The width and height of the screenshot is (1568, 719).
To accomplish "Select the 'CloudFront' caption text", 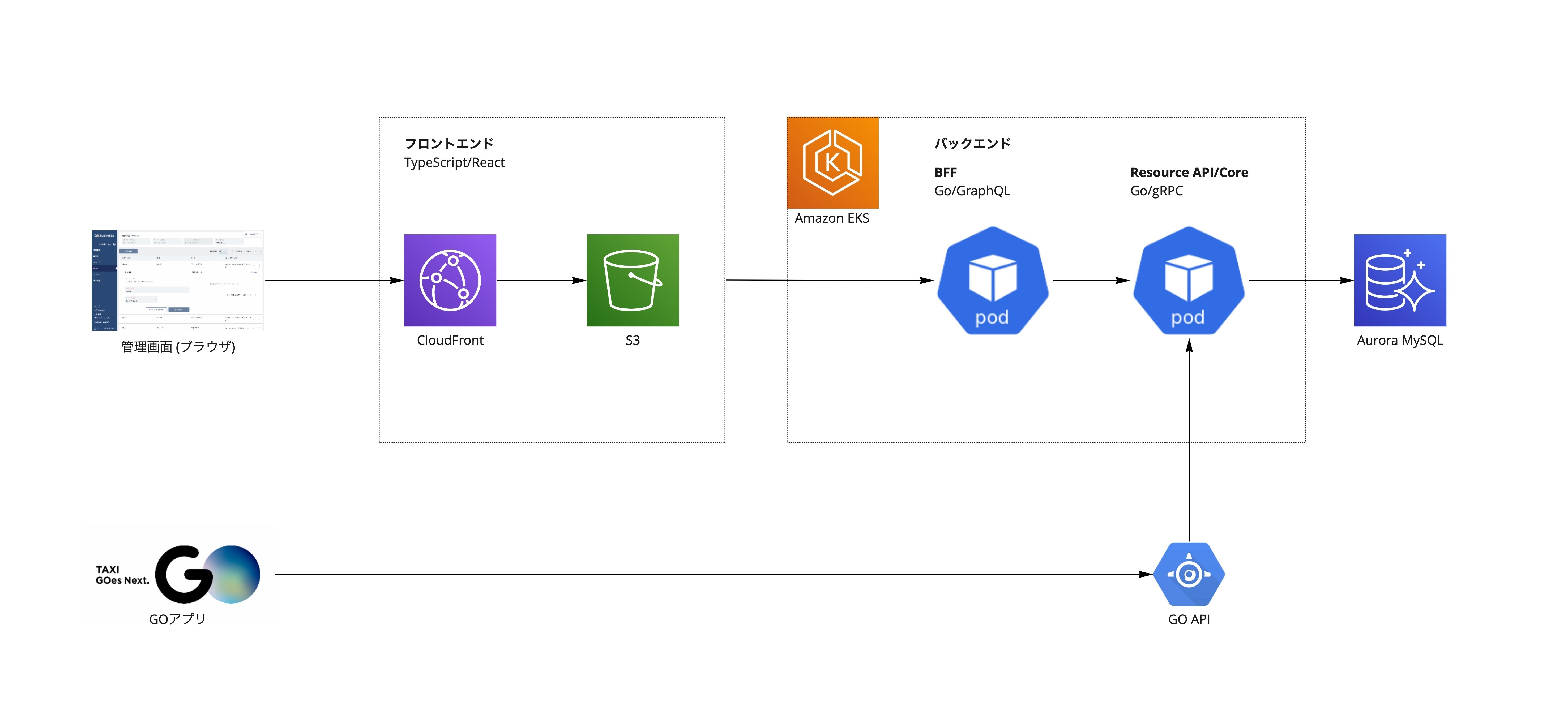I will tap(450, 340).
